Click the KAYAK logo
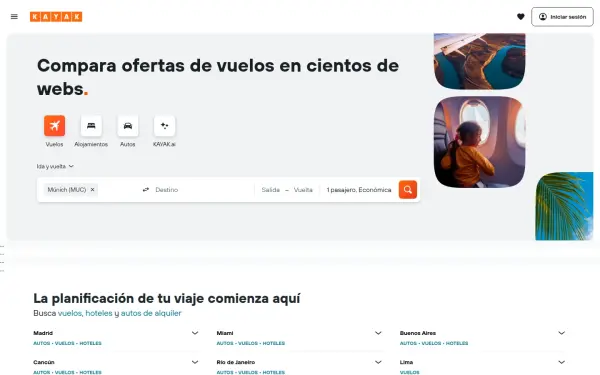 click(x=56, y=17)
